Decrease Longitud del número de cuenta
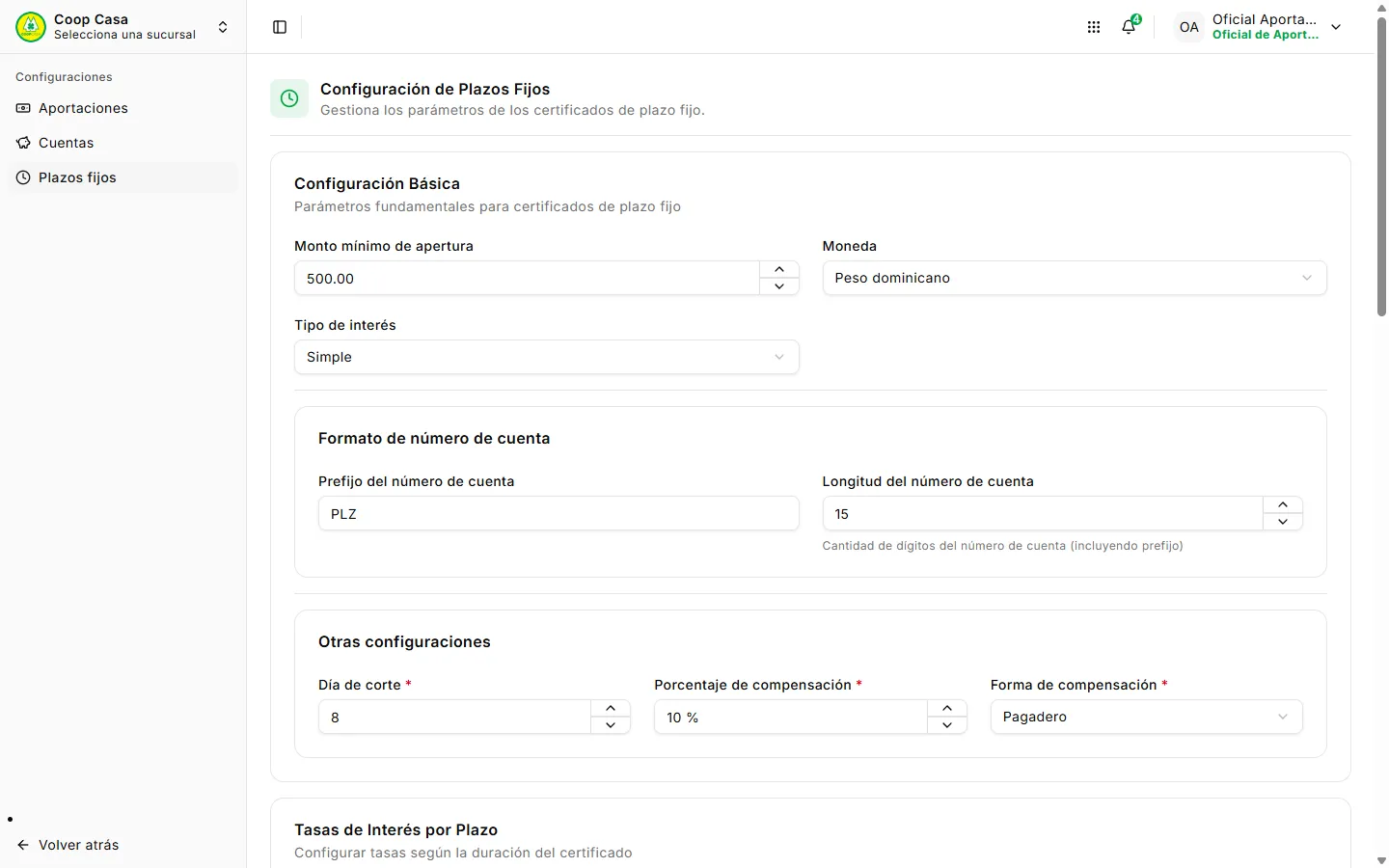This screenshot has width=1389, height=868. (1283, 522)
